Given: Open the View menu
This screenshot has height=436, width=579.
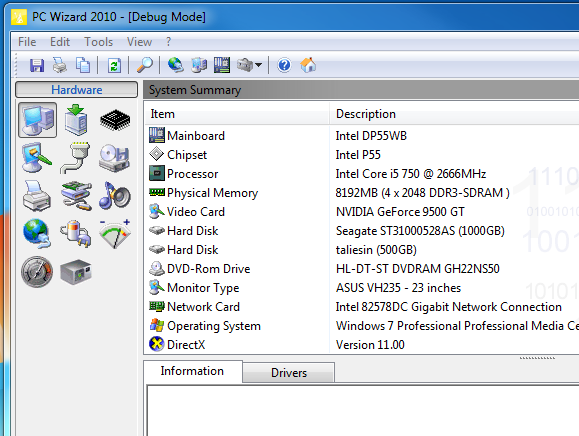Looking at the screenshot, I should click(x=139, y=42).
